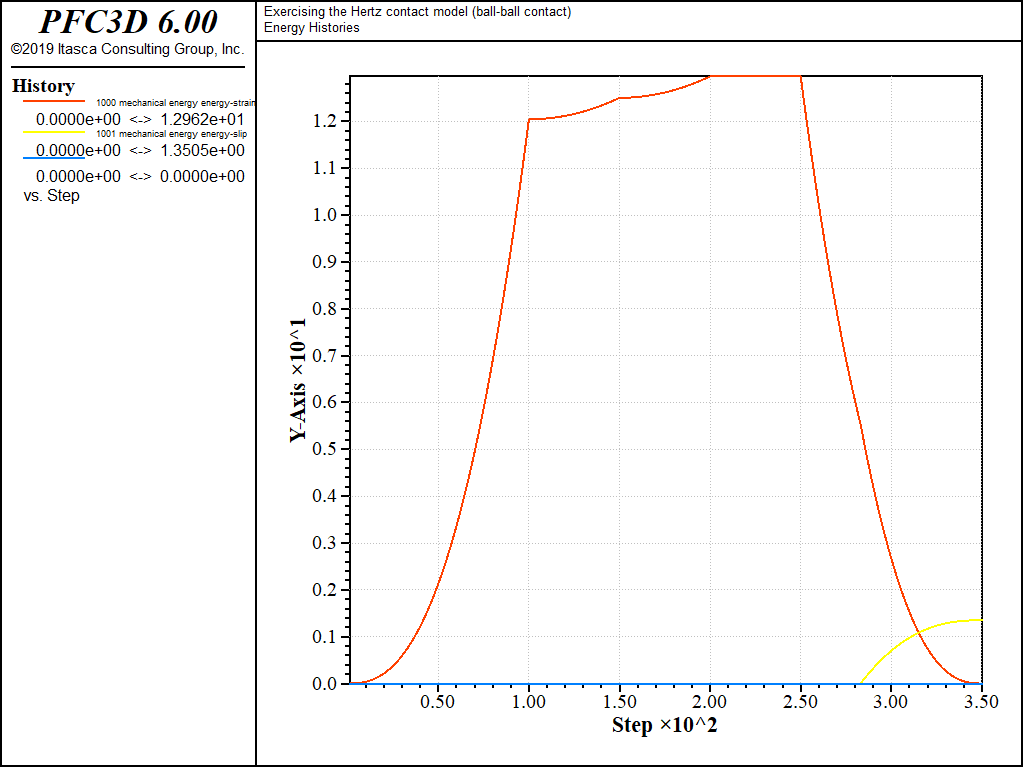Click the y-axis tick label 0.6
Image resolution: width=1024 pixels, height=768 pixels.
point(325,402)
